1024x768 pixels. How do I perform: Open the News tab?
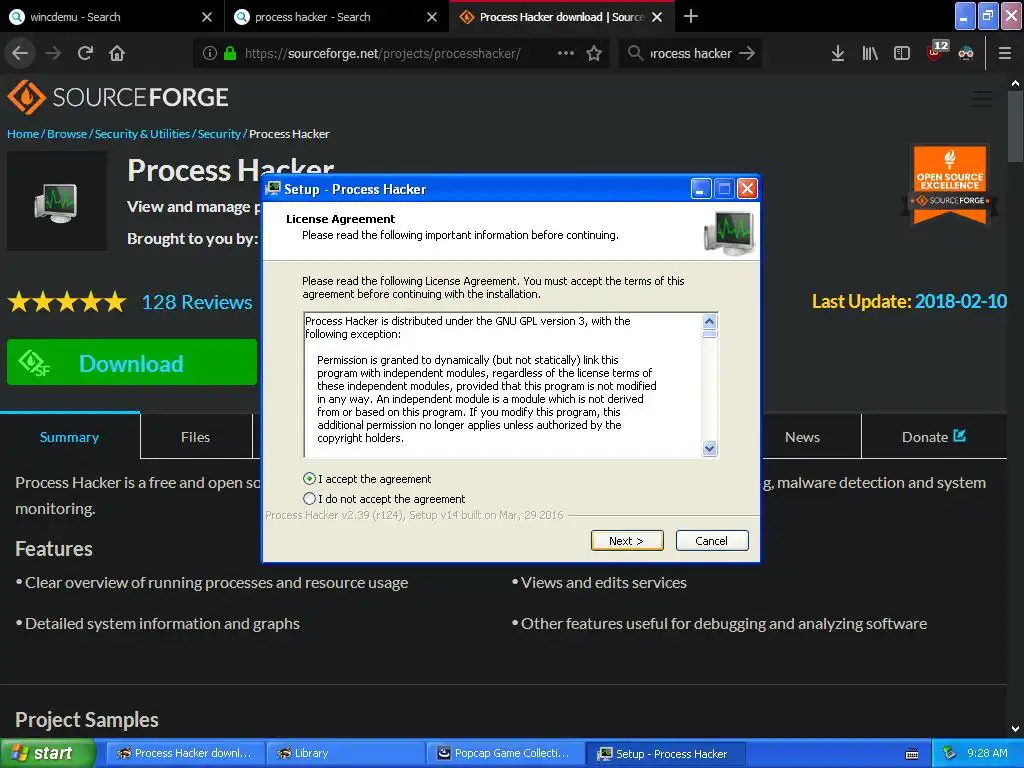tap(803, 437)
